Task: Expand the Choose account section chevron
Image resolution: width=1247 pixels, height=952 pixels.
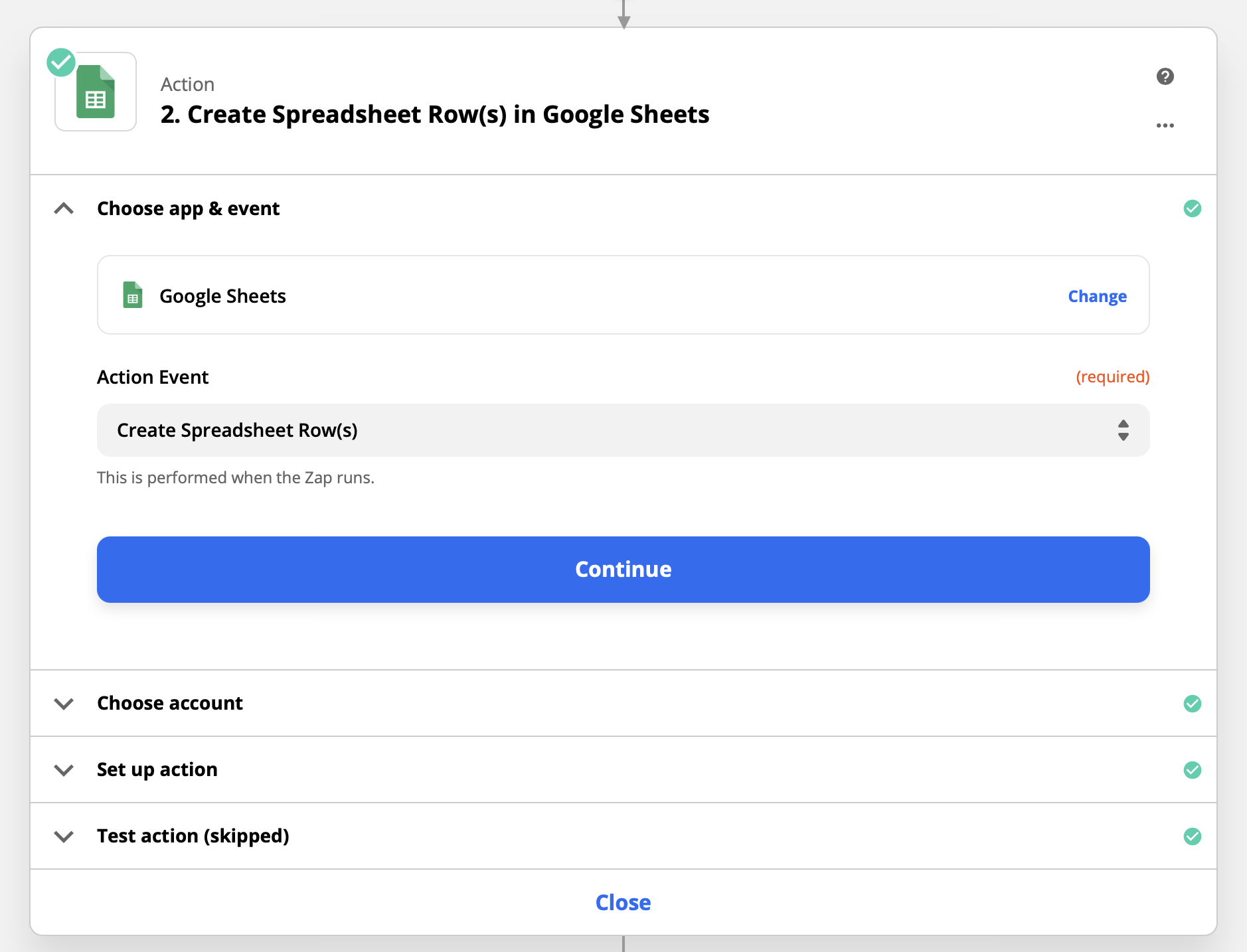Action: click(64, 704)
